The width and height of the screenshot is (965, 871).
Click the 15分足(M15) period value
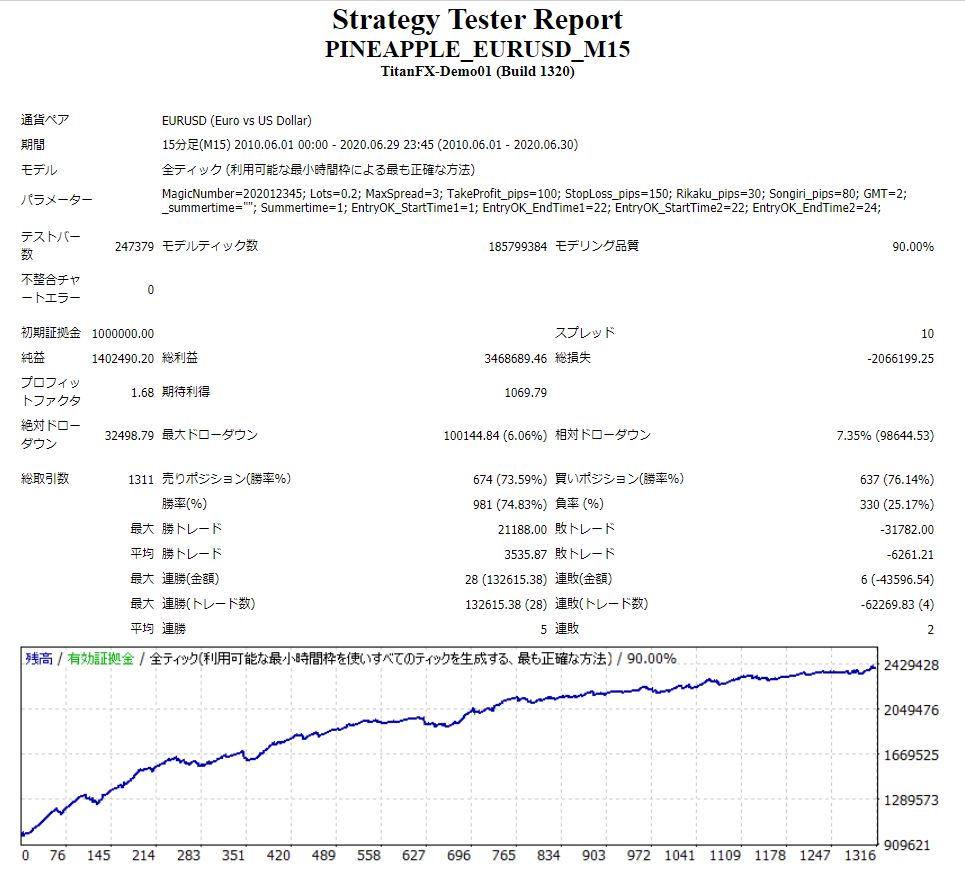click(x=370, y=145)
